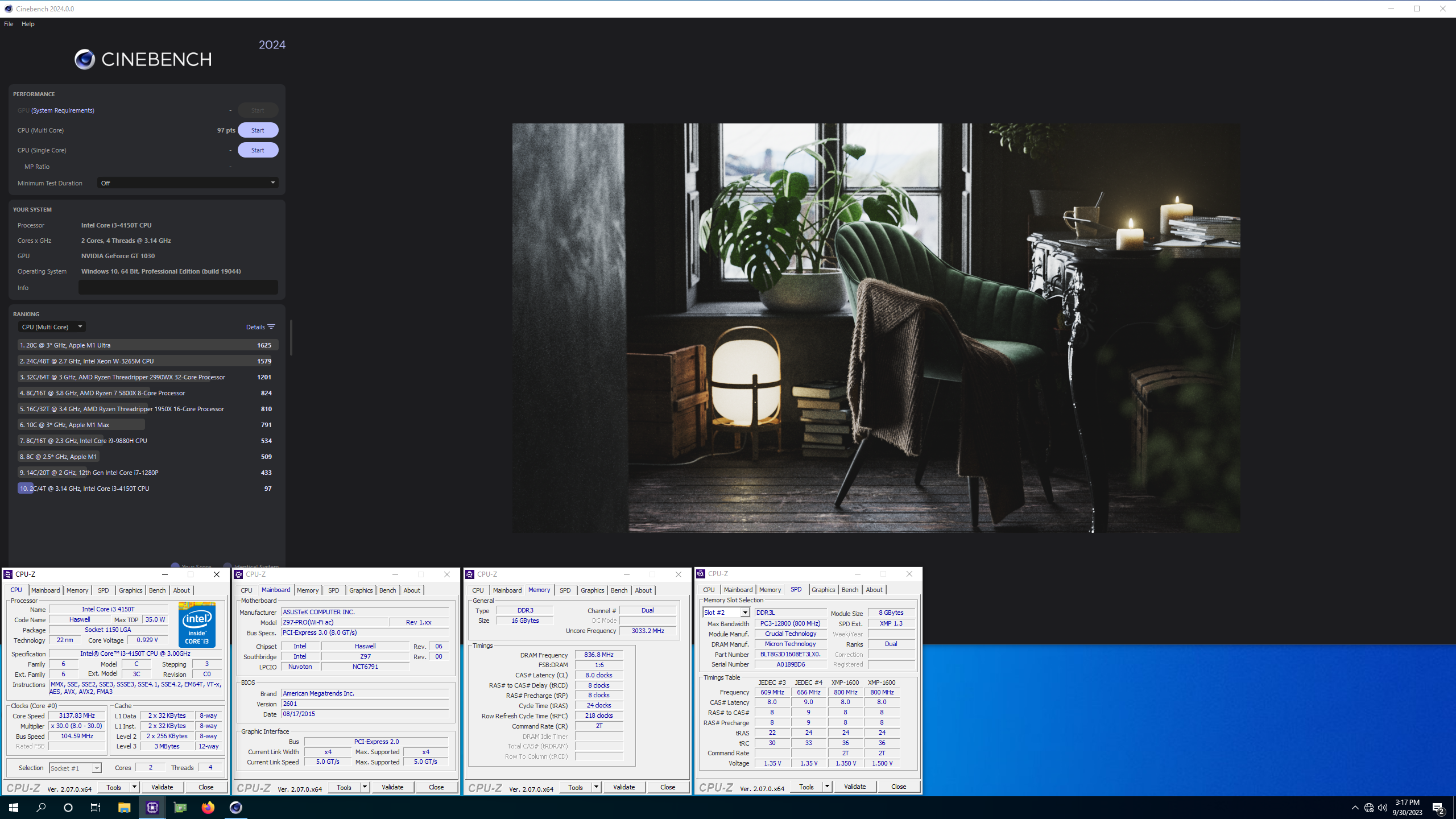
Task: Select Intel Xeon W-3265M ranking row
Action: click(x=148, y=361)
